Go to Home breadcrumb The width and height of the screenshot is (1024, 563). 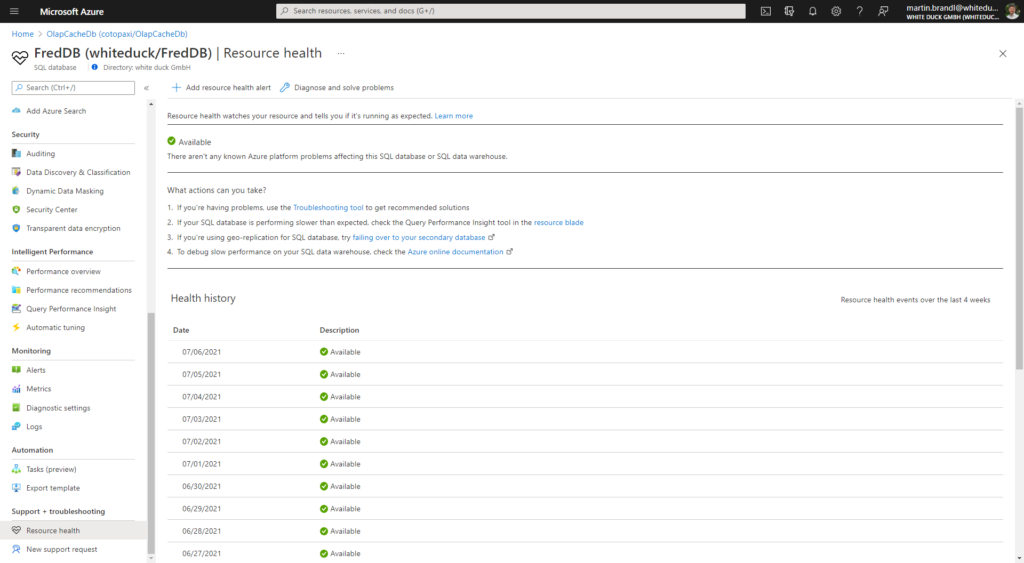(22, 34)
